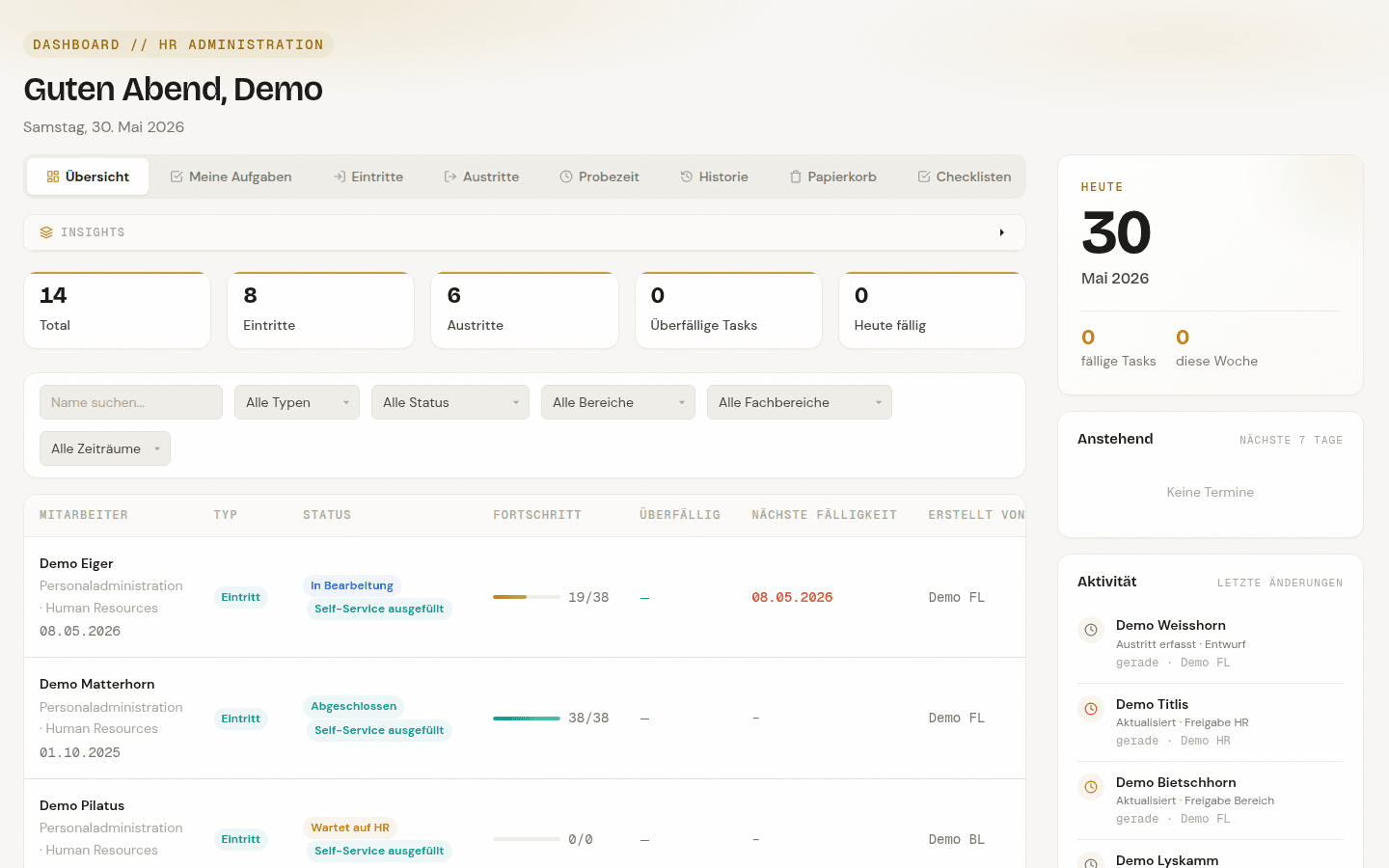The width and height of the screenshot is (1389, 868).
Task: Click the Insights layers icon
Action: tap(46, 232)
